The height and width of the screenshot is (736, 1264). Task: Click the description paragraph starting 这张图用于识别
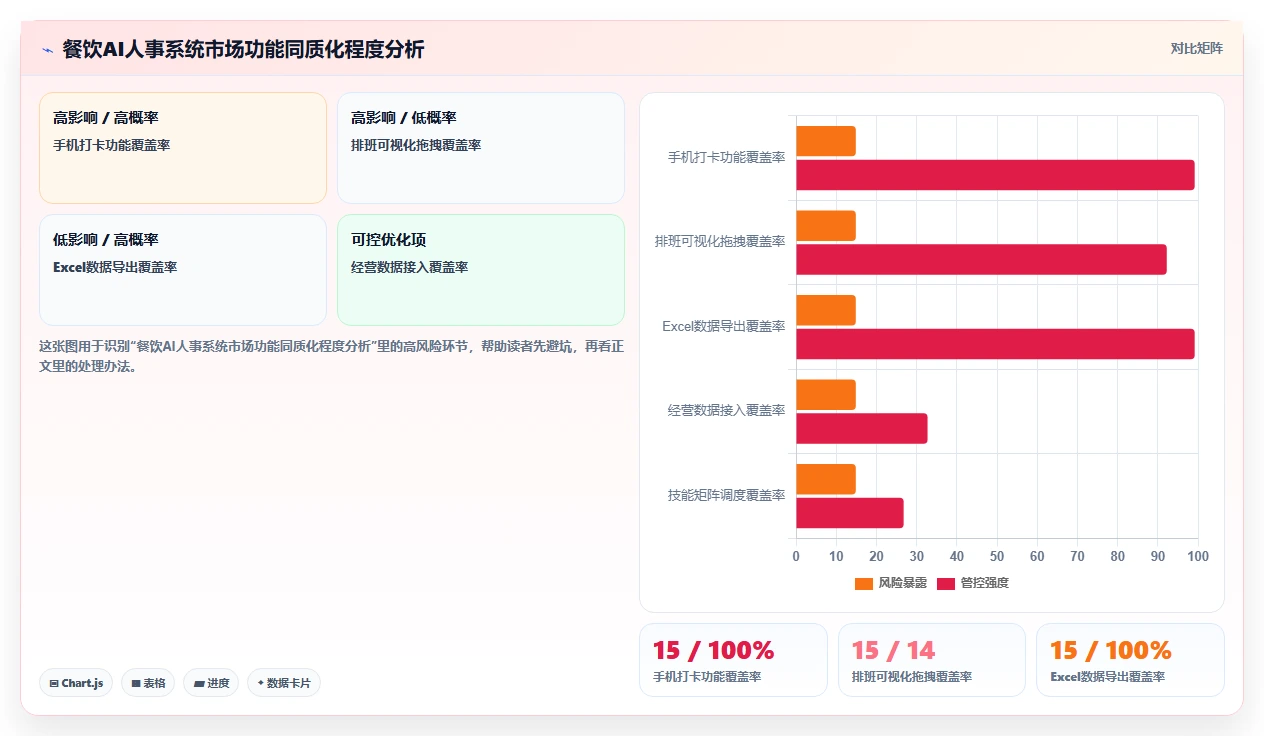tap(331, 356)
